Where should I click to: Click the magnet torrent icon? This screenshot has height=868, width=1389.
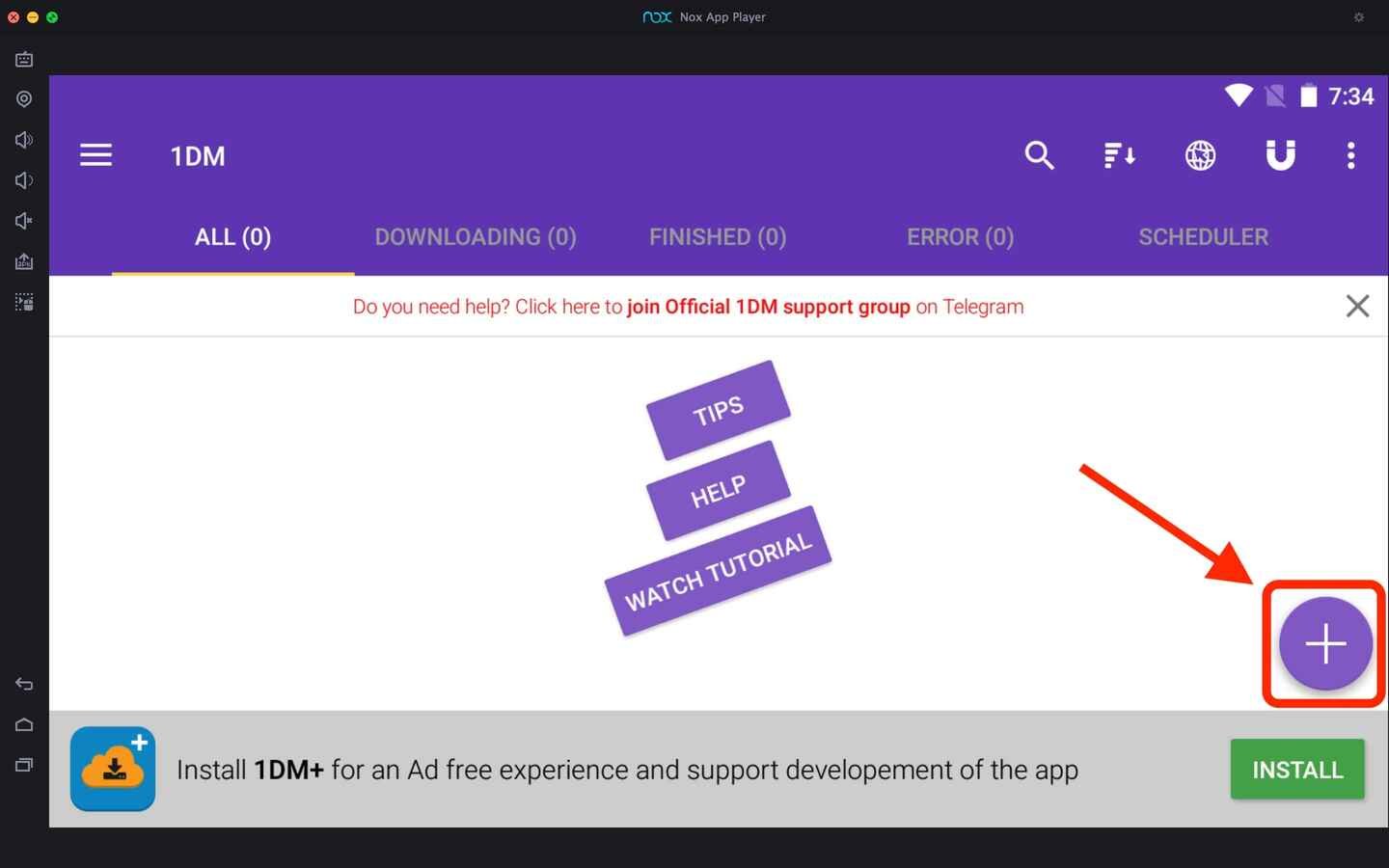tap(1280, 155)
